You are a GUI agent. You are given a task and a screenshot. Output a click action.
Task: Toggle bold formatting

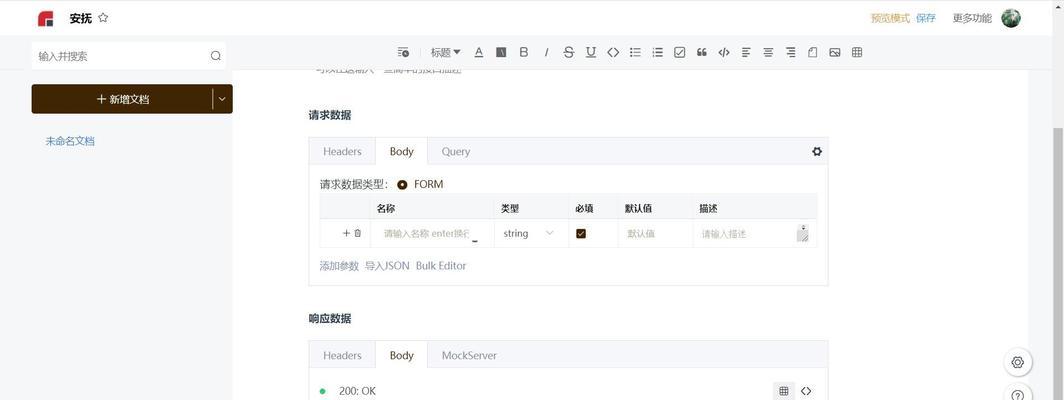point(523,52)
